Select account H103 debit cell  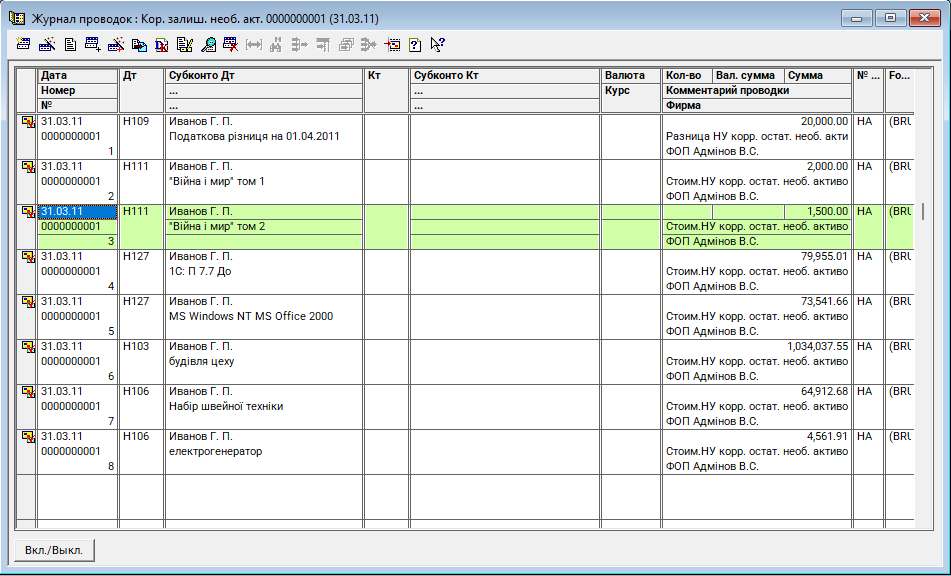(141, 346)
